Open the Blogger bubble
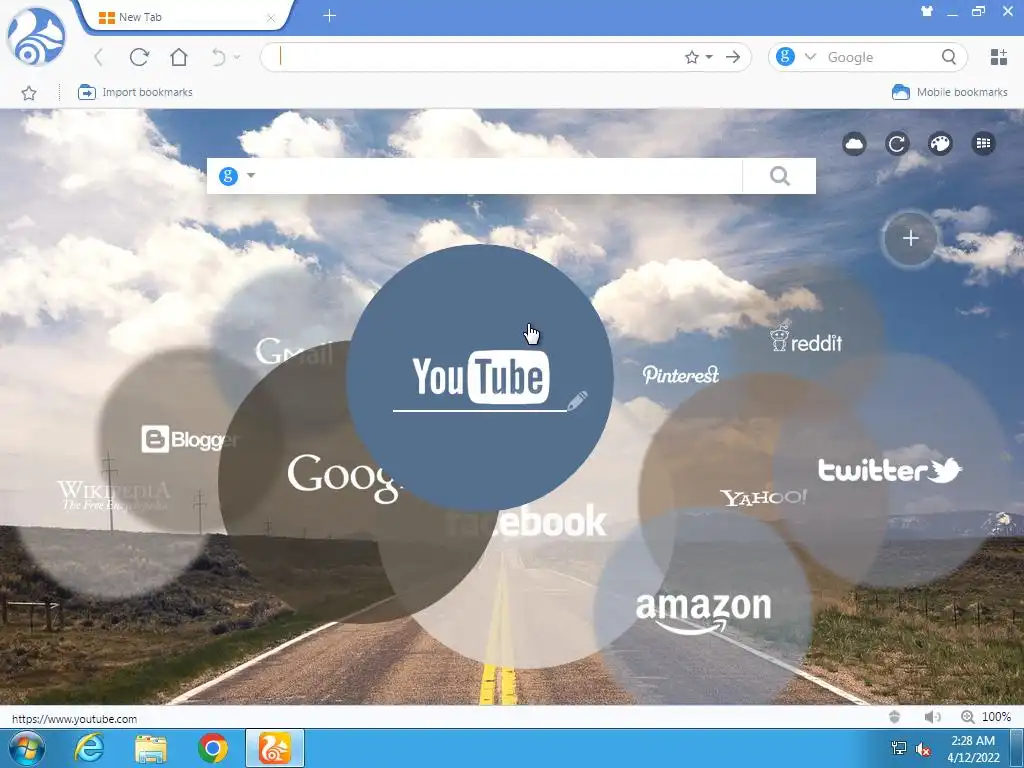This screenshot has height=768, width=1024. pyautogui.click(x=190, y=439)
